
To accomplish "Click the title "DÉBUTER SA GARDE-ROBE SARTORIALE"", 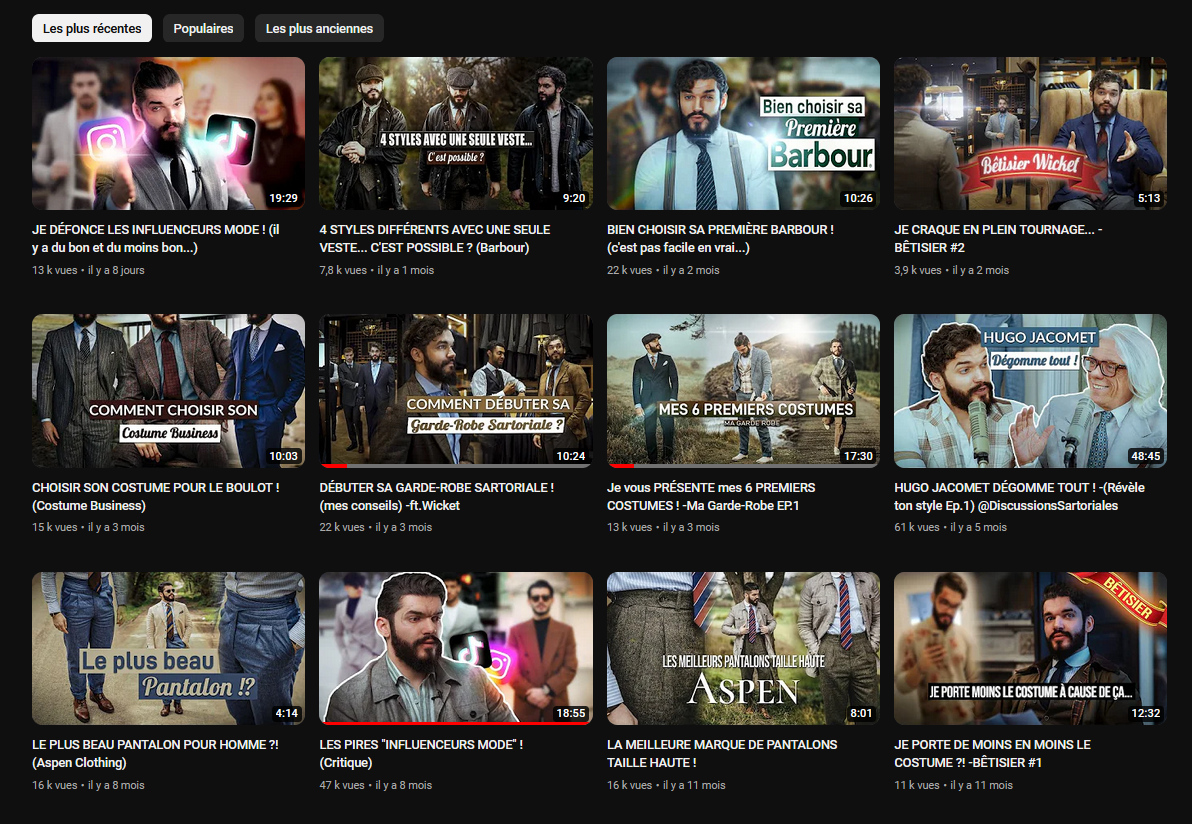I will (x=436, y=488).
